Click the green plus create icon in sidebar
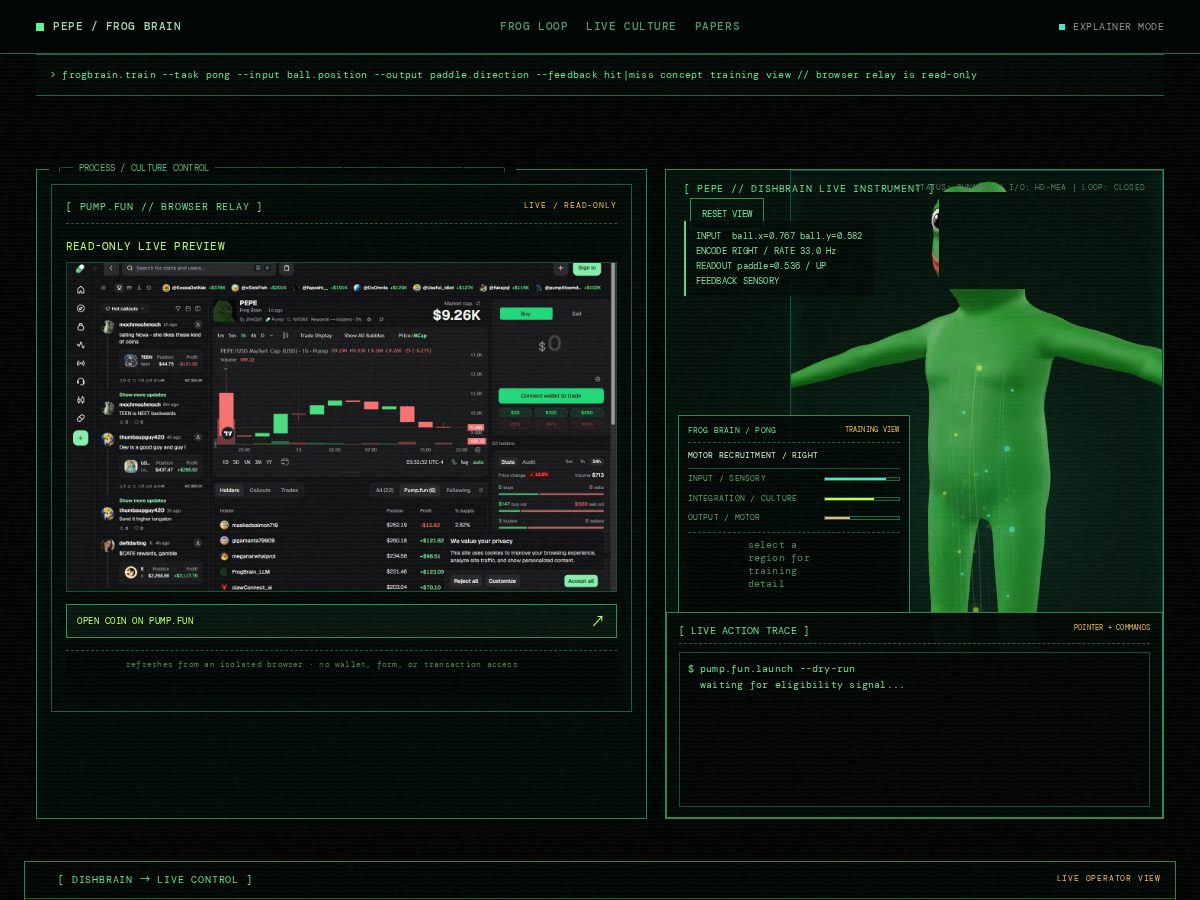This screenshot has height=900, width=1200. pos(81,438)
